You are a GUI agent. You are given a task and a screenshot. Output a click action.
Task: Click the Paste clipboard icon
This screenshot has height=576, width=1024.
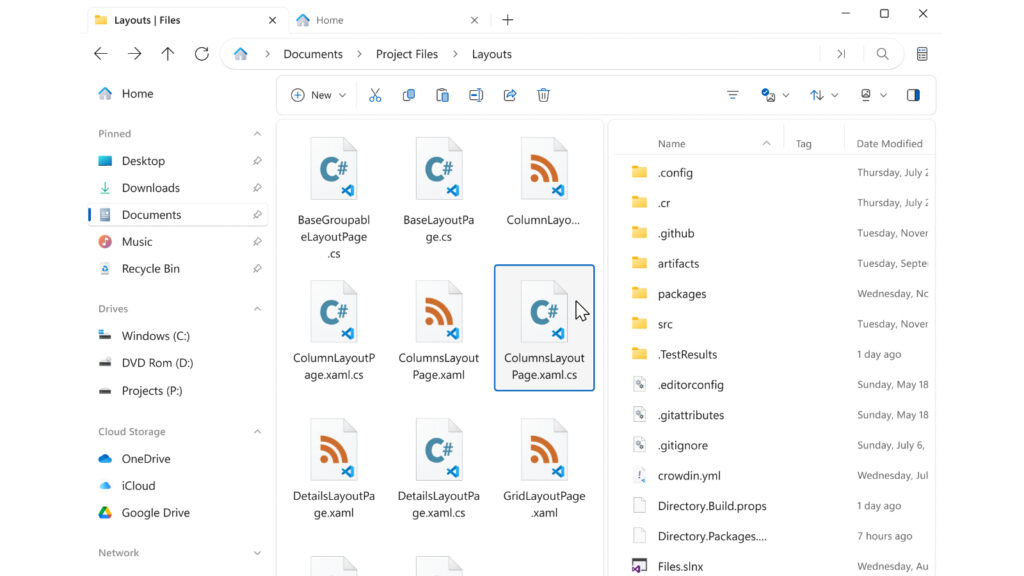pos(442,95)
